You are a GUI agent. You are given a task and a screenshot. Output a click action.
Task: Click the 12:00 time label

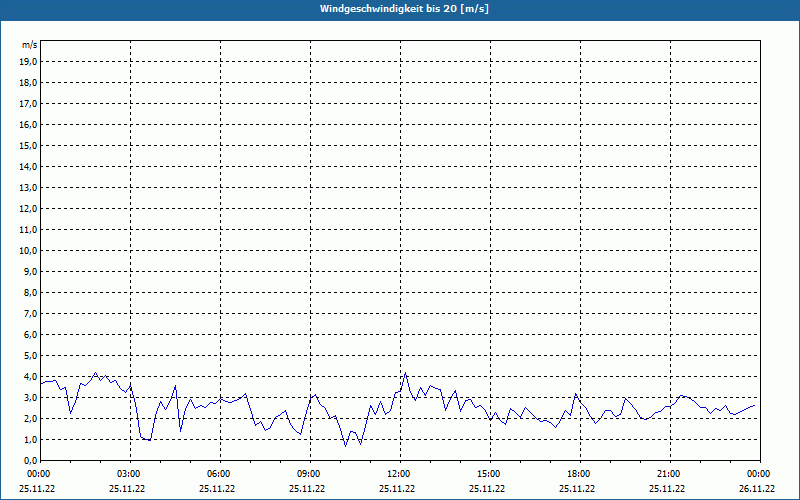pos(398,474)
